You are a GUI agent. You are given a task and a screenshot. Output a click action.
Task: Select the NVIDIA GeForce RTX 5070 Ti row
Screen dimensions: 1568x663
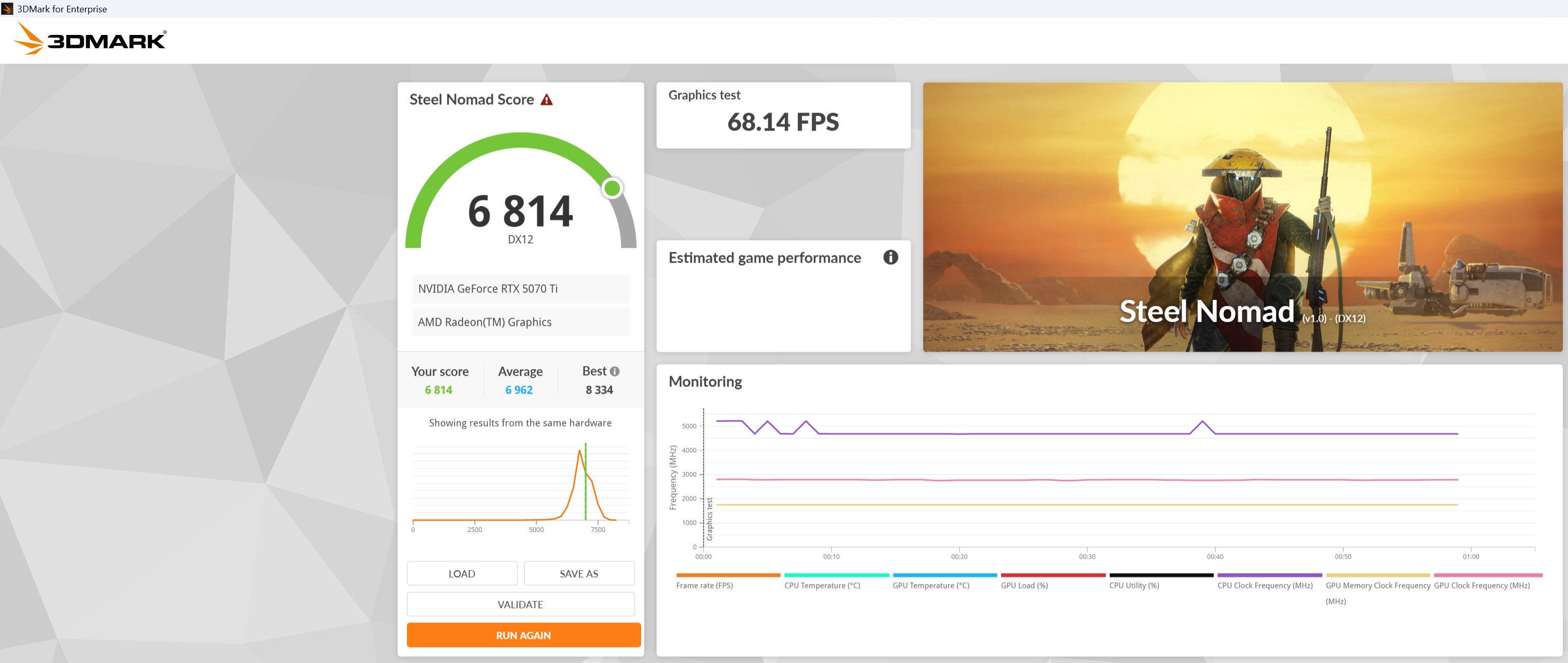click(520, 288)
